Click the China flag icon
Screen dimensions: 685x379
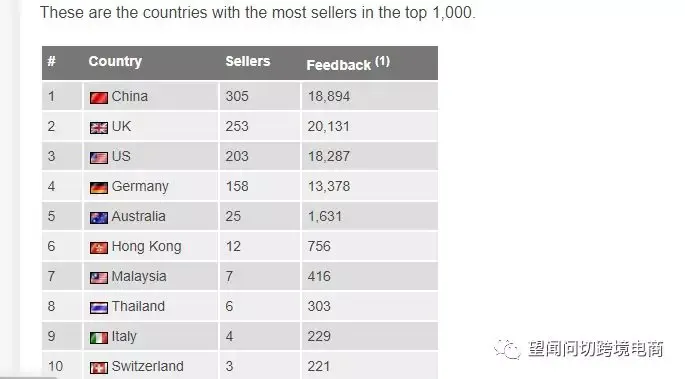[x=99, y=98]
